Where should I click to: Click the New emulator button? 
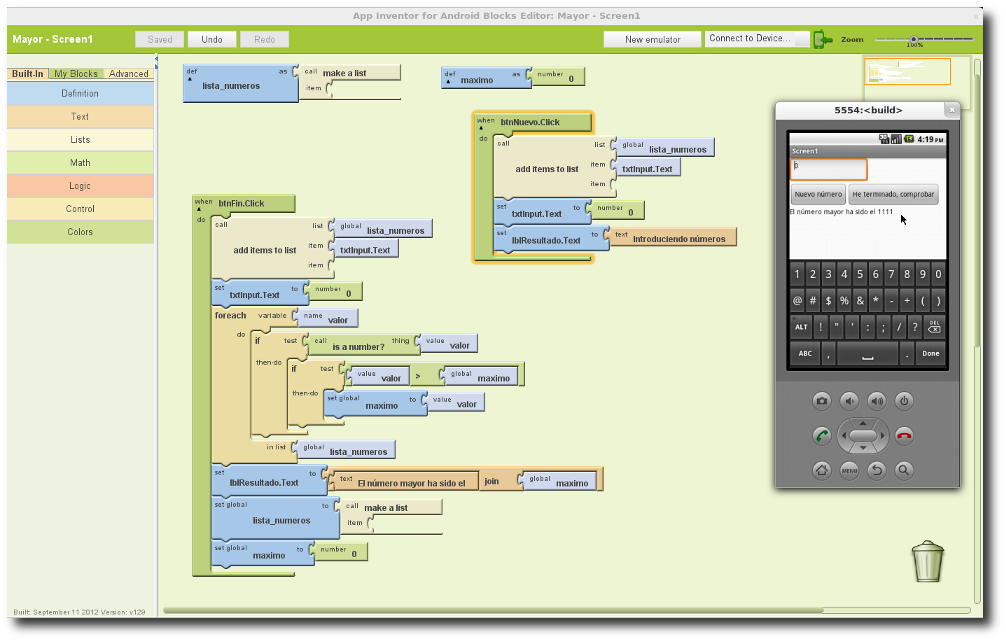click(652, 40)
